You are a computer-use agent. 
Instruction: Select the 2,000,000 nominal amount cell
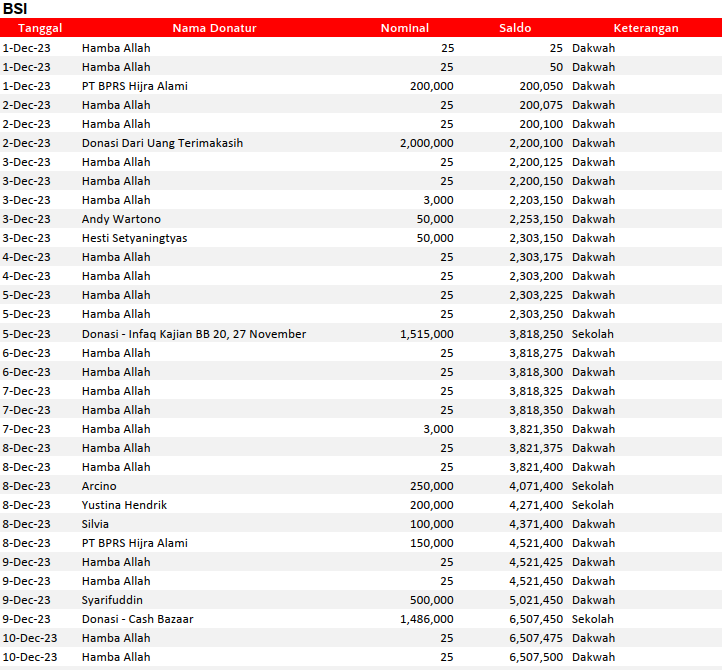[426, 143]
